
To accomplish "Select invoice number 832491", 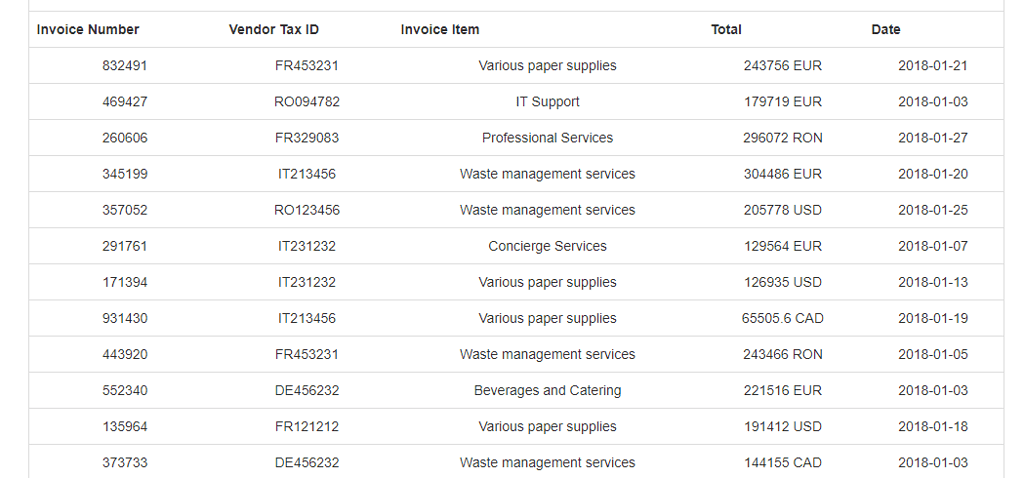I will pyautogui.click(x=125, y=66).
